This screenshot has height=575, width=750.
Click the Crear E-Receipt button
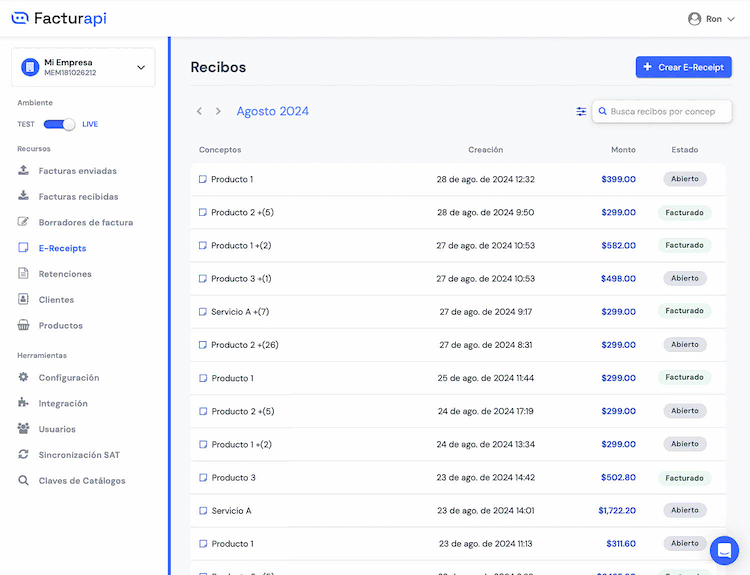tap(683, 67)
